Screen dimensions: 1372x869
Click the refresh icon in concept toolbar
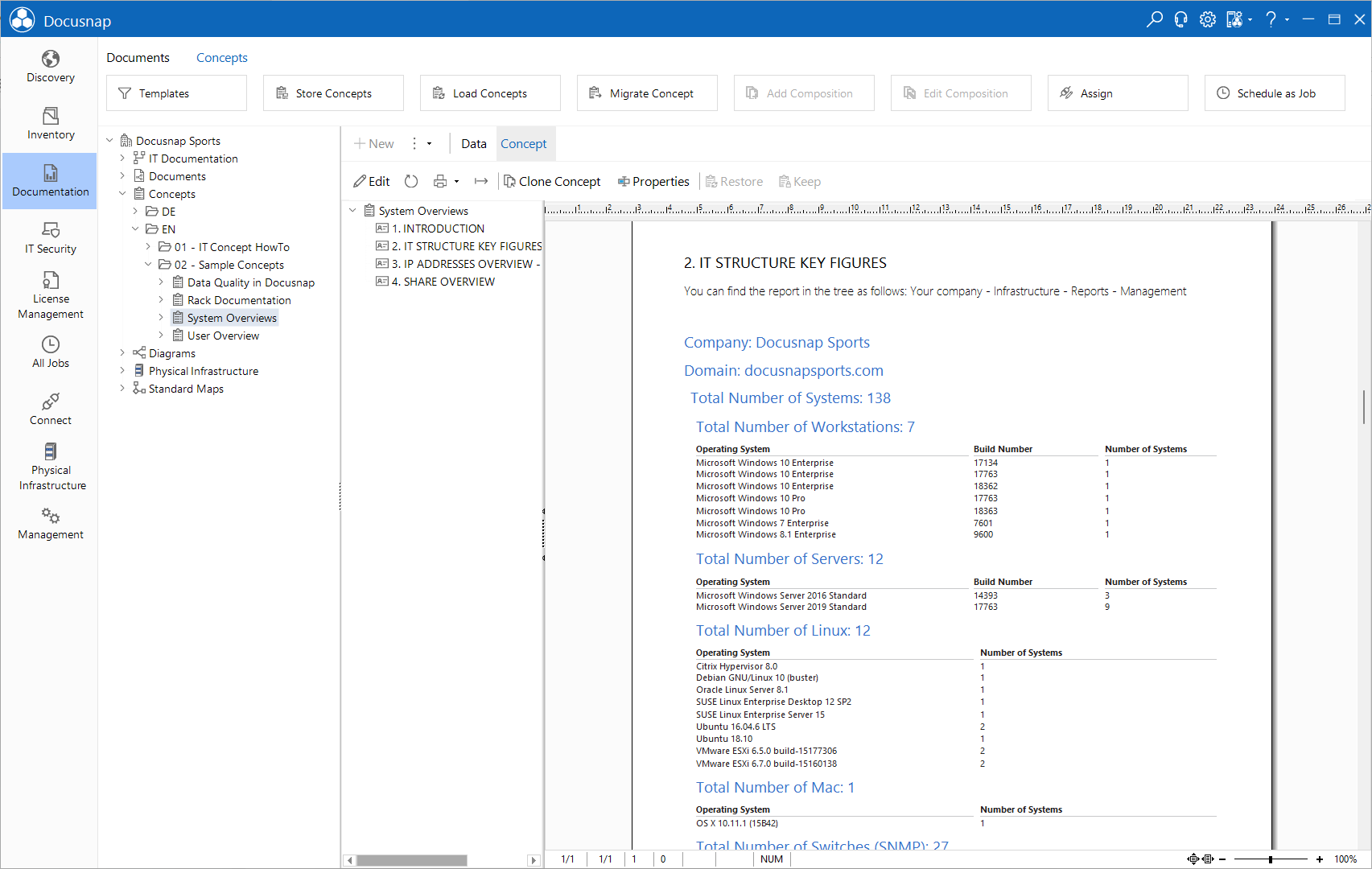point(411,182)
